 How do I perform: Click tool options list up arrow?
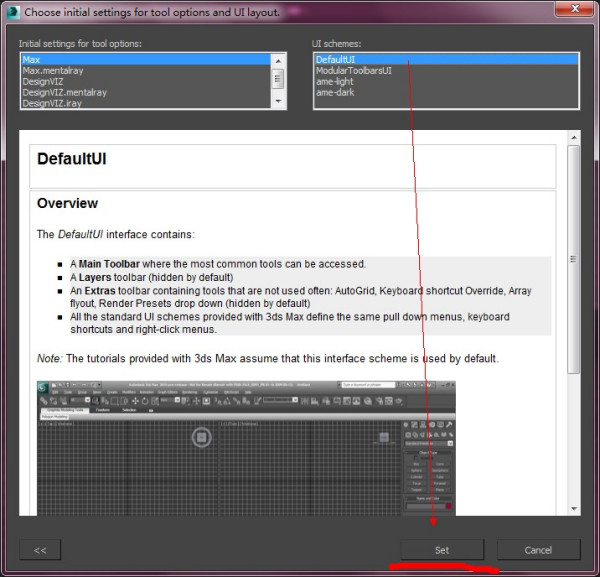(278, 60)
